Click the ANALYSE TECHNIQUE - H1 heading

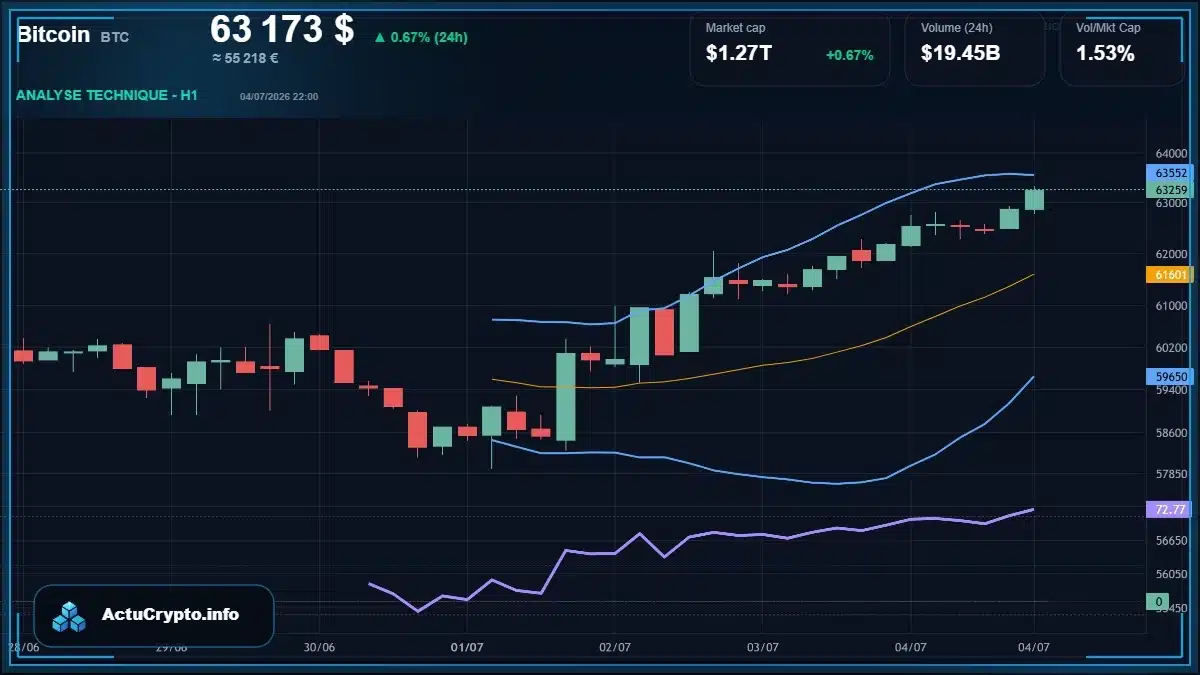pyautogui.click(x=107, y=95)
